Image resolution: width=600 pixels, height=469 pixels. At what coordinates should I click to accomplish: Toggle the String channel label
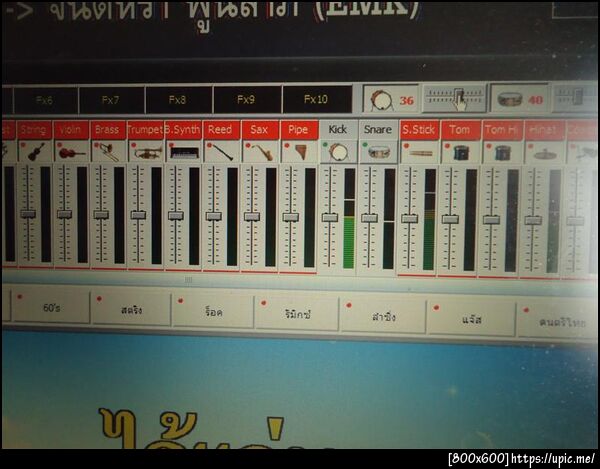click(x=34, y=130)
